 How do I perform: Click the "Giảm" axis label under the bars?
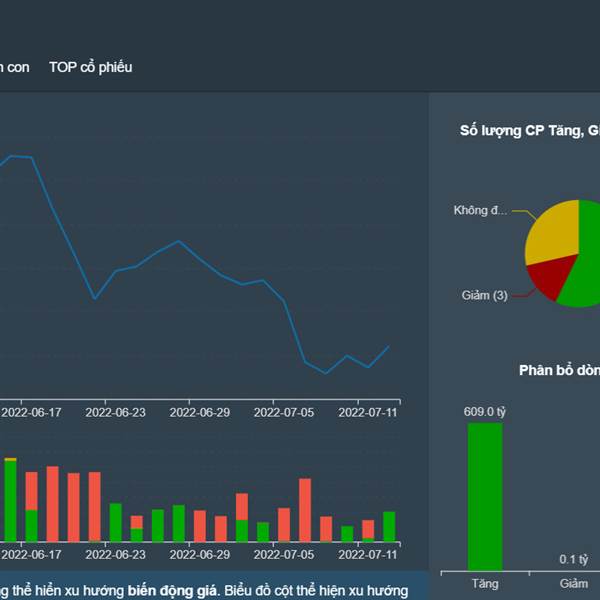(x=574, y=584)
